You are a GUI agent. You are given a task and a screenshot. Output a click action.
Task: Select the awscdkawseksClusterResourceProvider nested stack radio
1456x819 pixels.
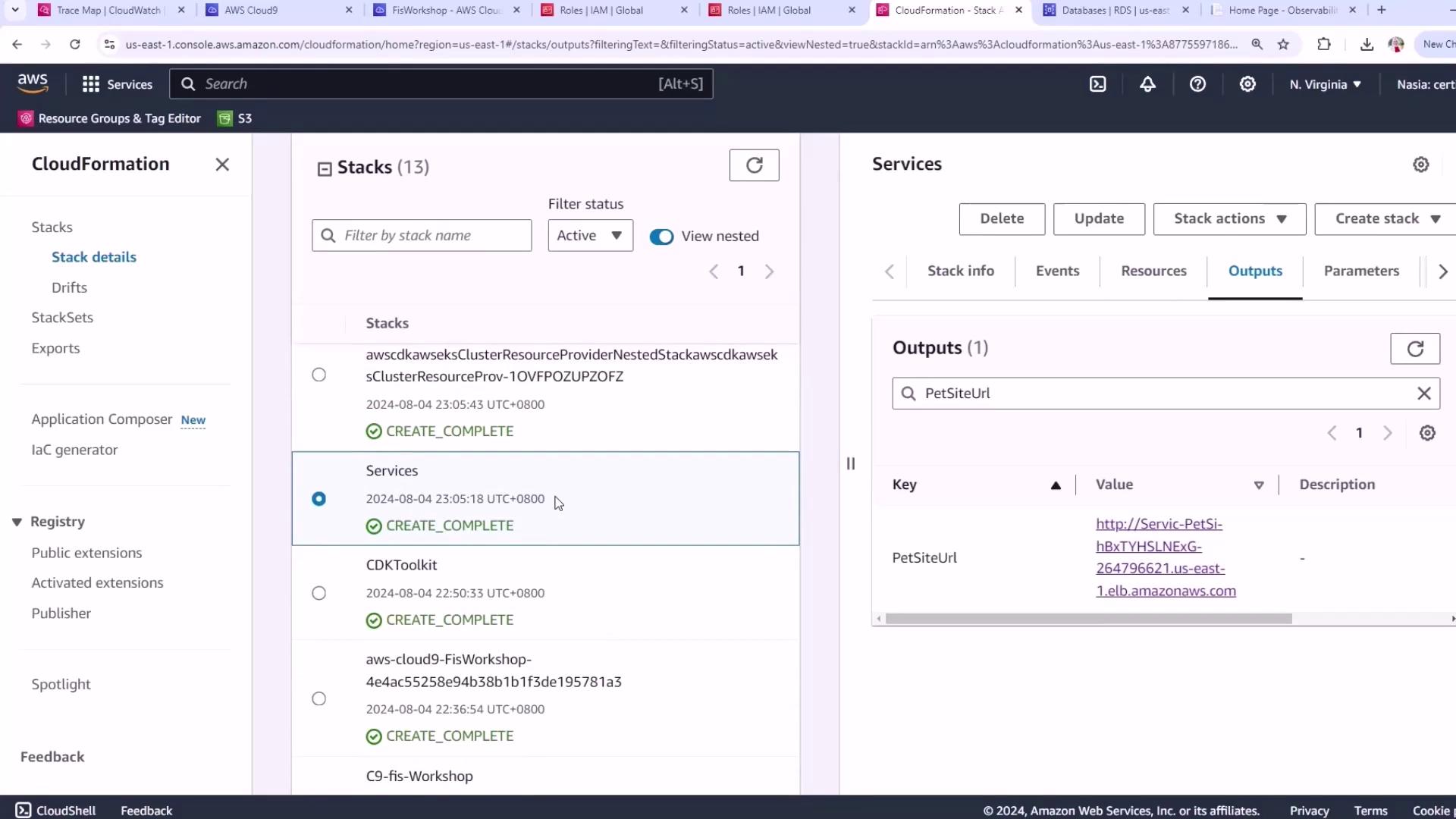point(319,375)
